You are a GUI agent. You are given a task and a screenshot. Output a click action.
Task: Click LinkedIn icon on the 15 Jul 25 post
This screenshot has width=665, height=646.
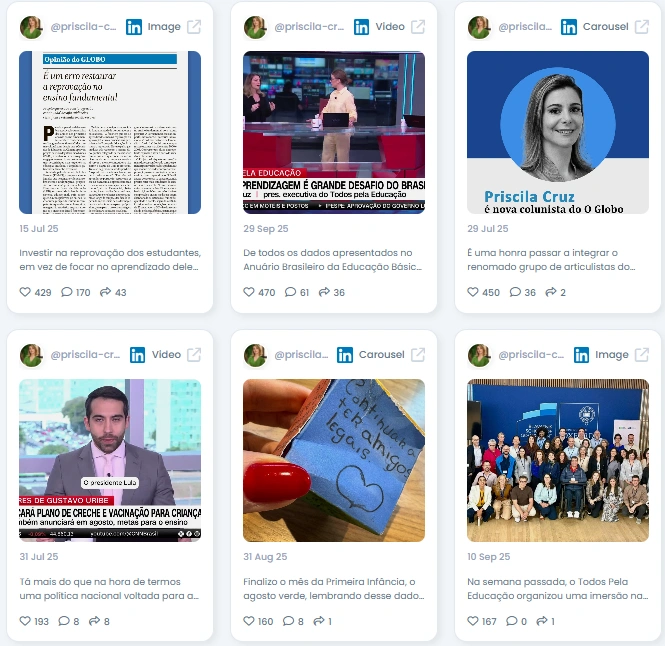(134, 27)
